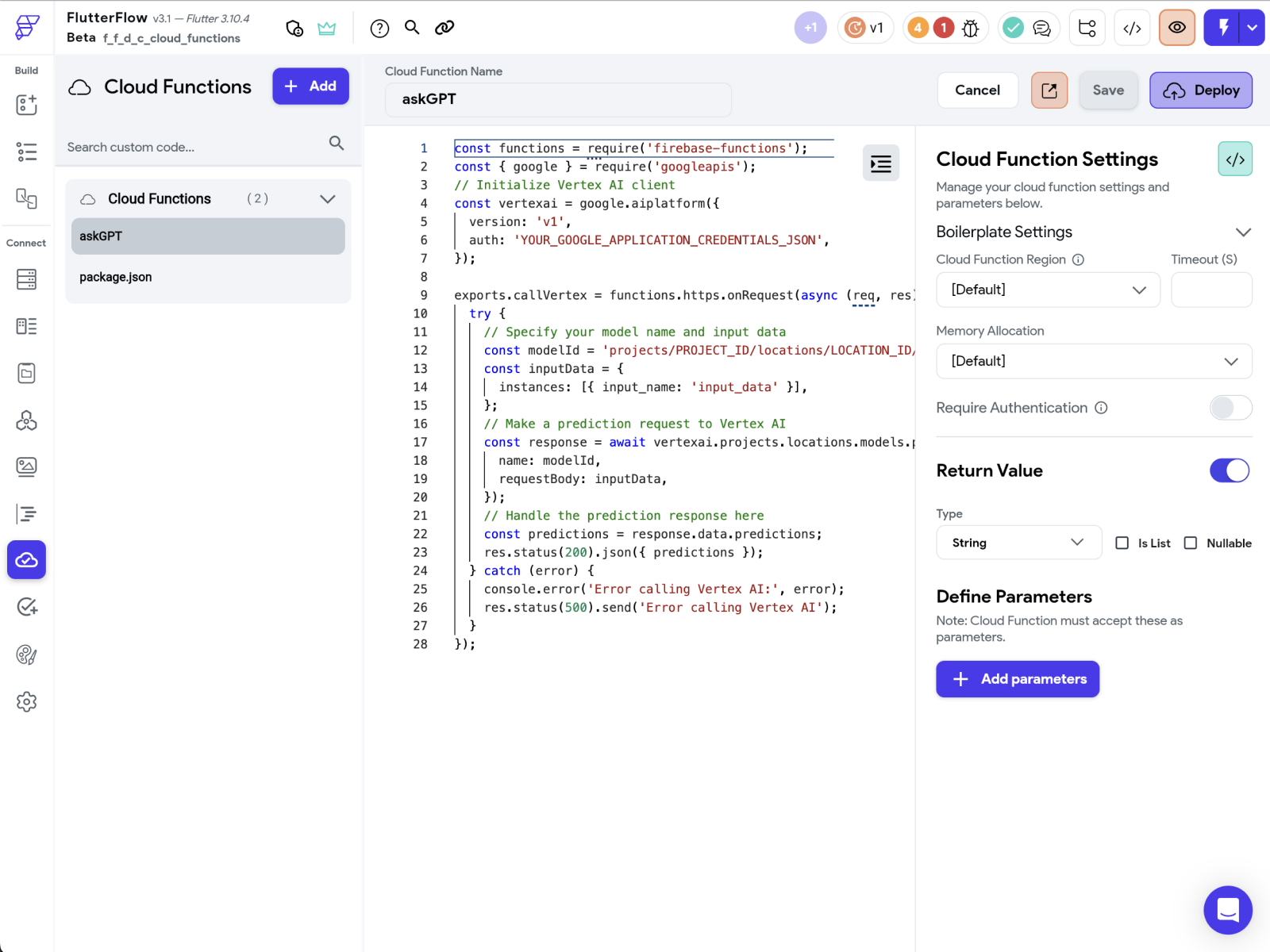The image size is (1270, 952).
Task: Collapse the Boilerplate Settings section
Action: [x=1243, y=232]
